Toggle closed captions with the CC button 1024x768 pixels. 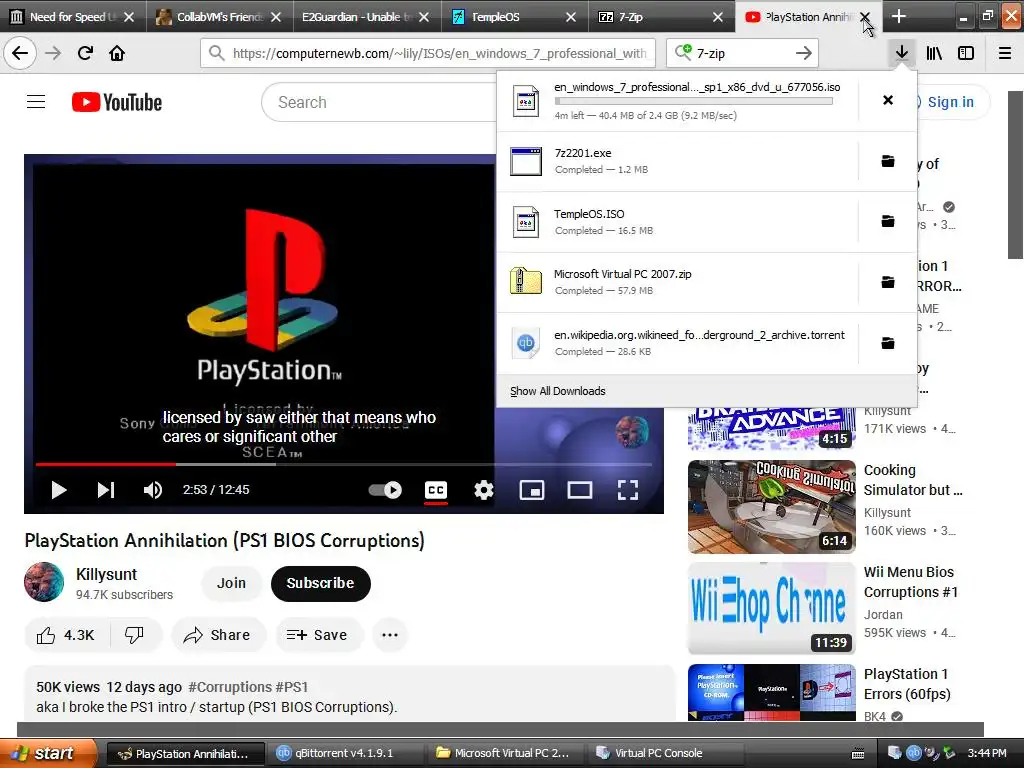[x=436, y=490]
